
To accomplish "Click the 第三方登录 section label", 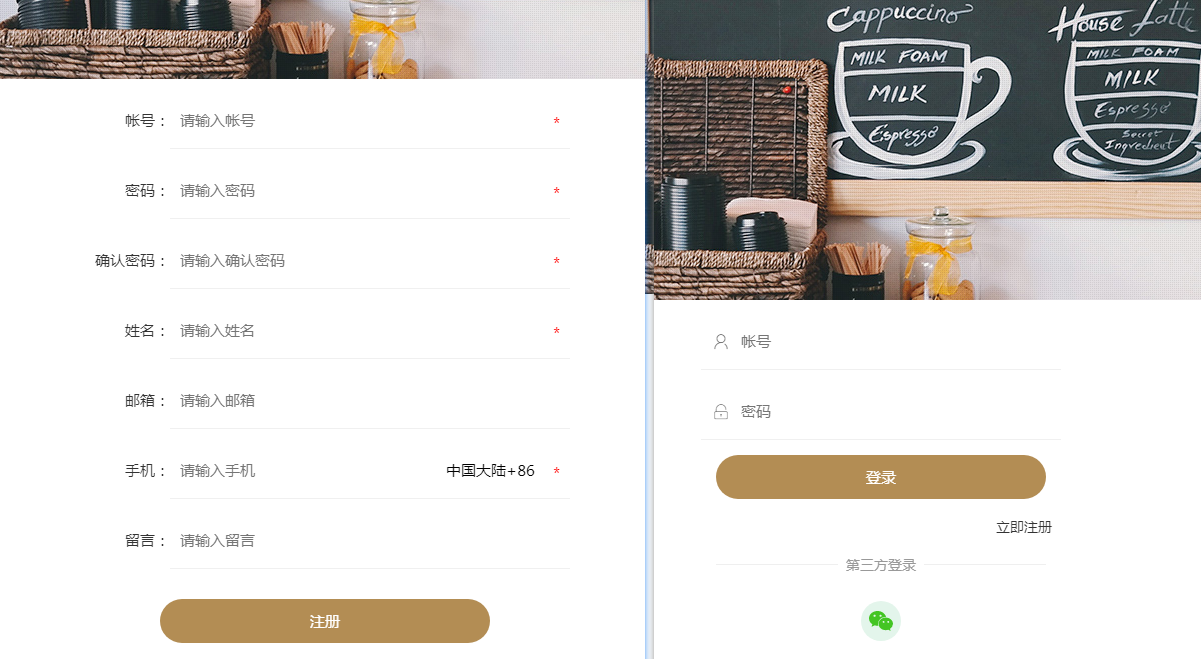I will 881,565.
